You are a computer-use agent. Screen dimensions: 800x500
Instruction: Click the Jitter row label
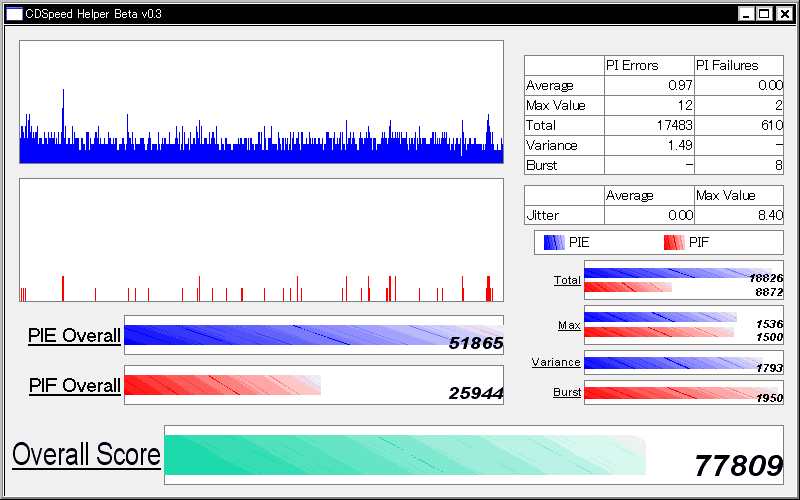coord(564,215)
